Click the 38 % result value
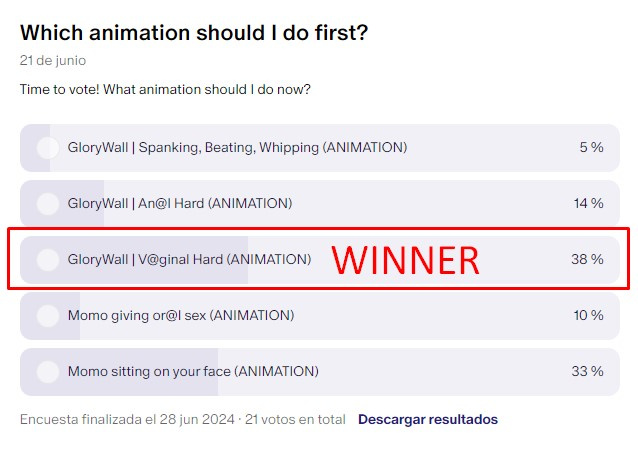 point(587,259)
